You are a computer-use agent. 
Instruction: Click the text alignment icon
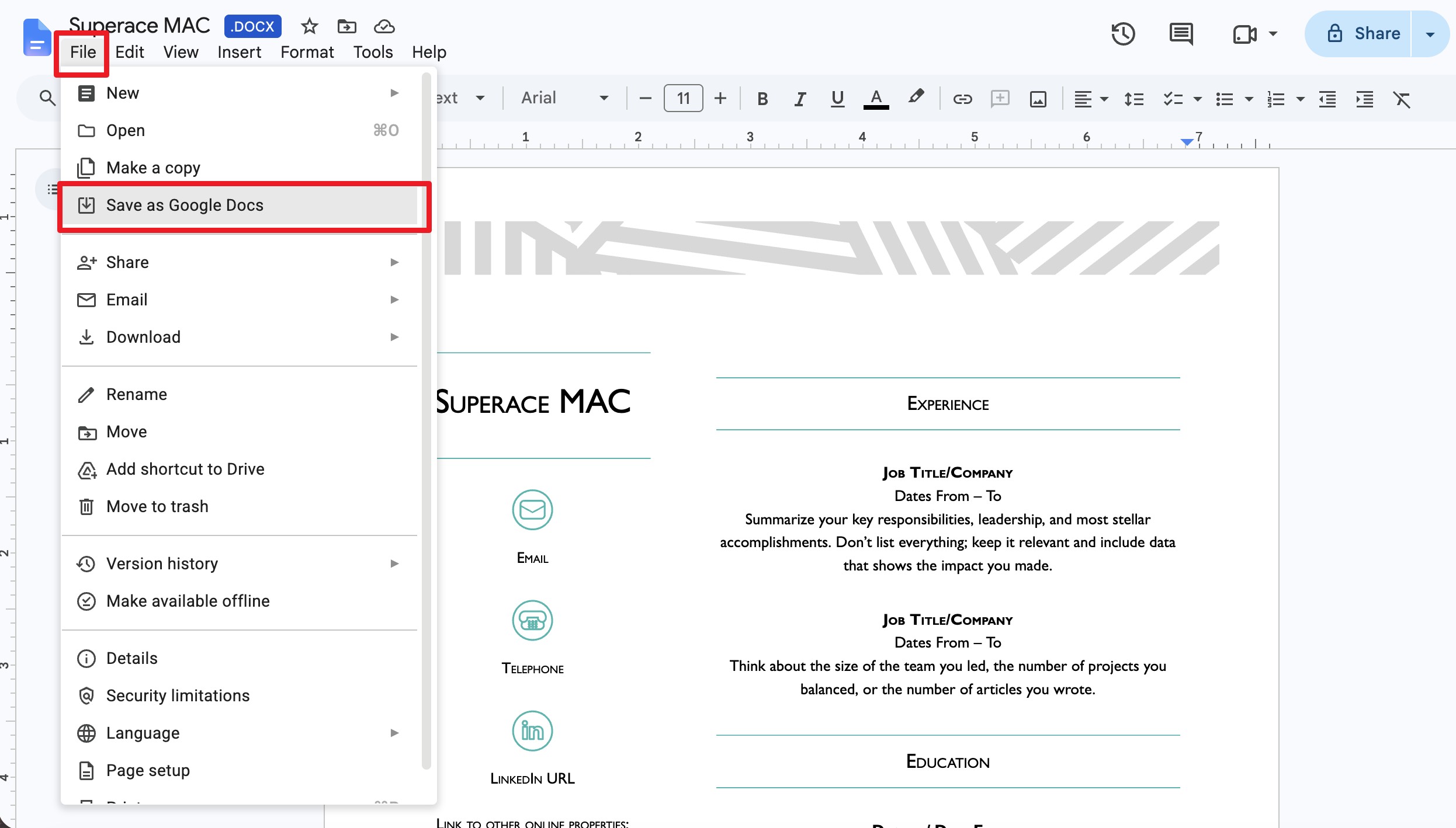(x=1083, y=99)
